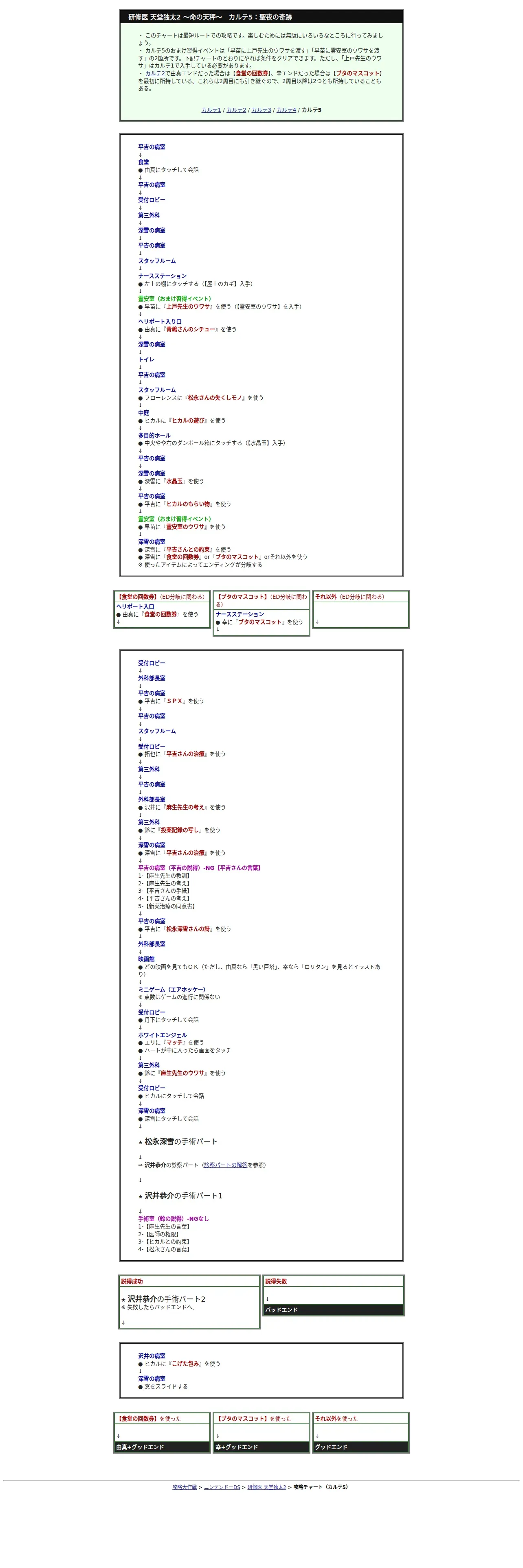Go to 攻略大作戦 in the footer breadcrumb
The image size is (523, 1568).
185,1487
